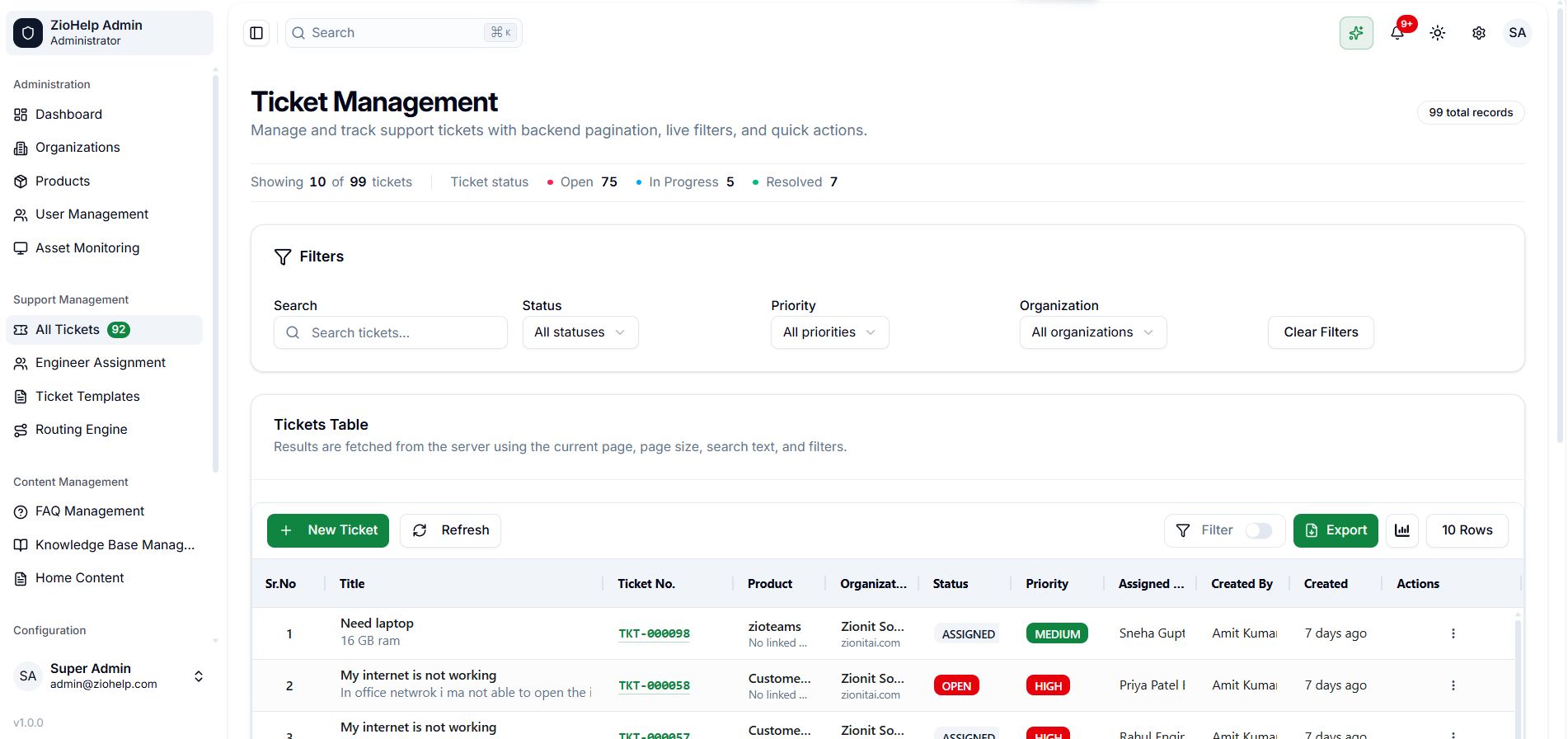Viewport: 1568px width, 739px height.
Task: Open ticket link TKT-000098
Action: (x=655, y=633)
